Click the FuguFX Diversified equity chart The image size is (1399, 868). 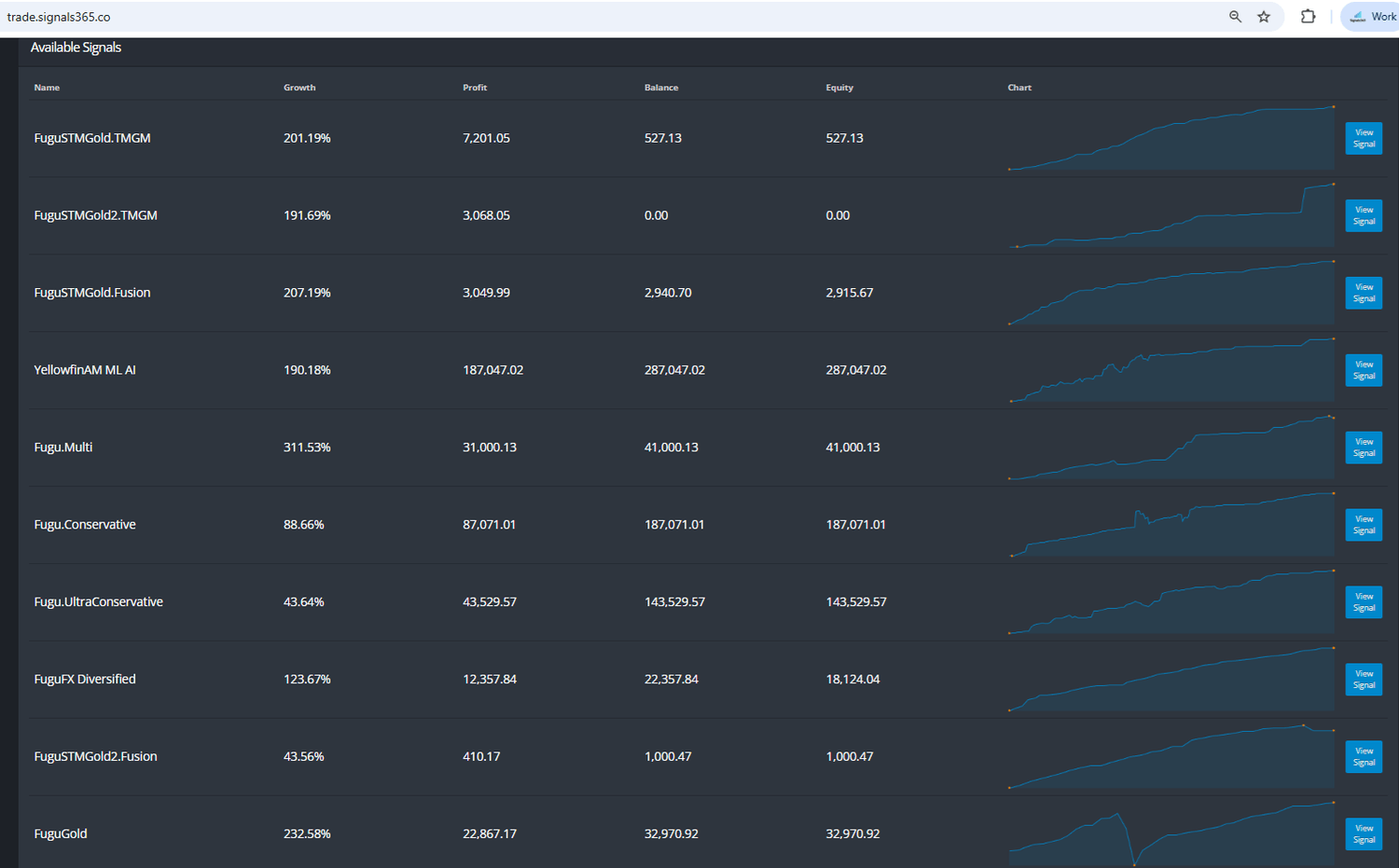point(1170,679)
